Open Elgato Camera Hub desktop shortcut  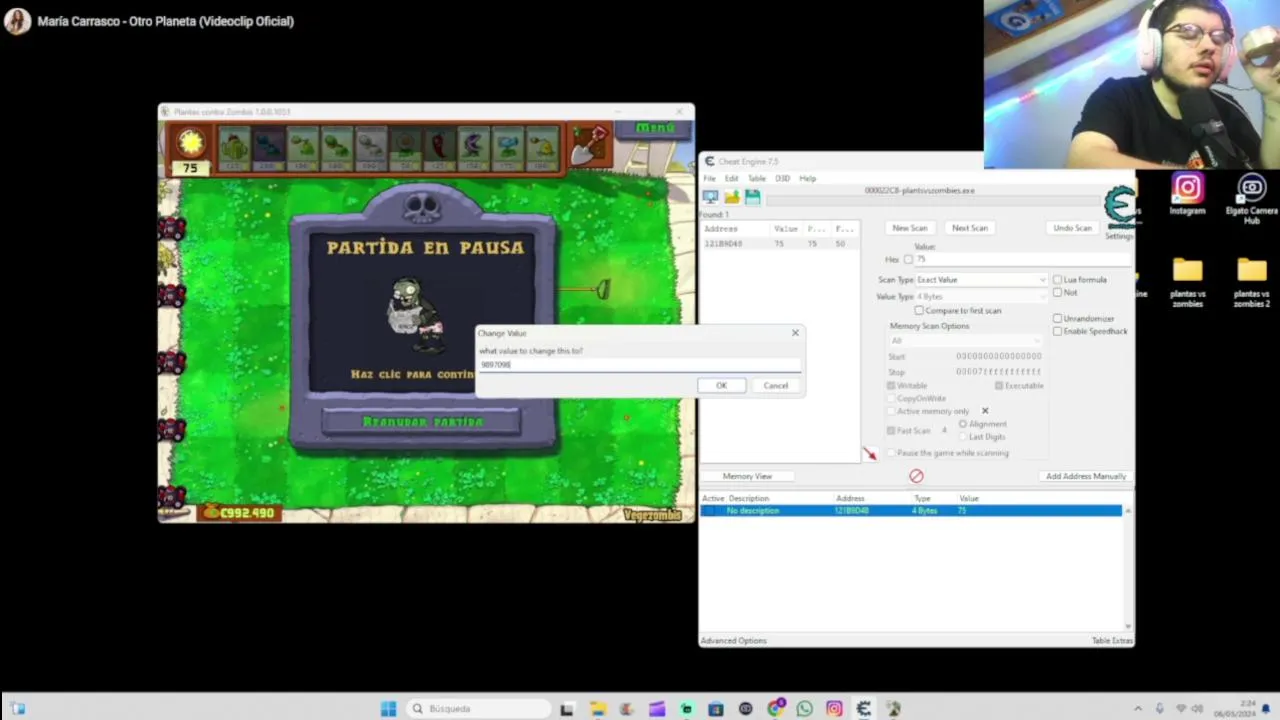pyautogui.click(x=1251, y=198)
